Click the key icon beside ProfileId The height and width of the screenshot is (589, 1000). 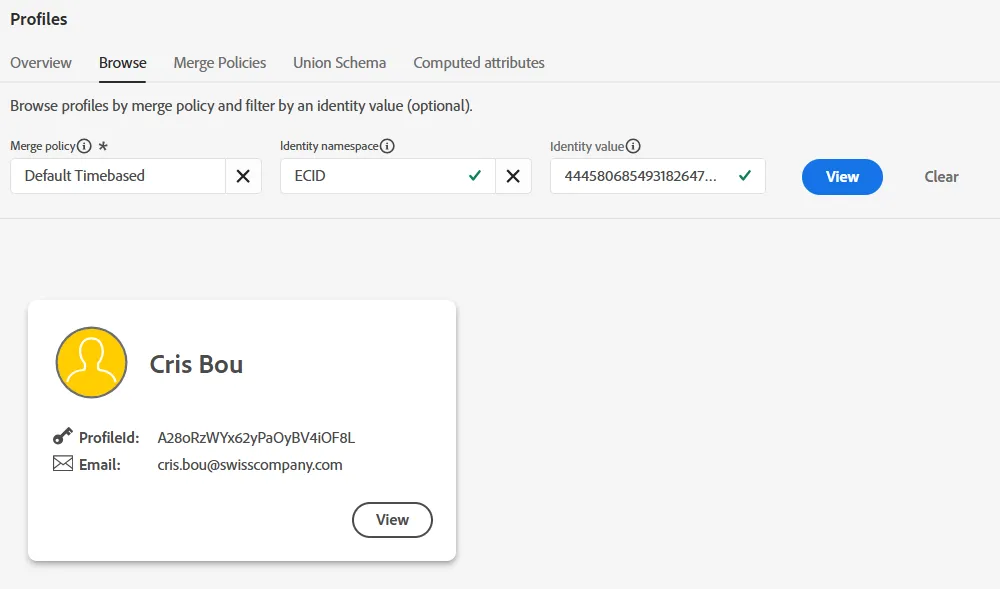tap(62, 436)
